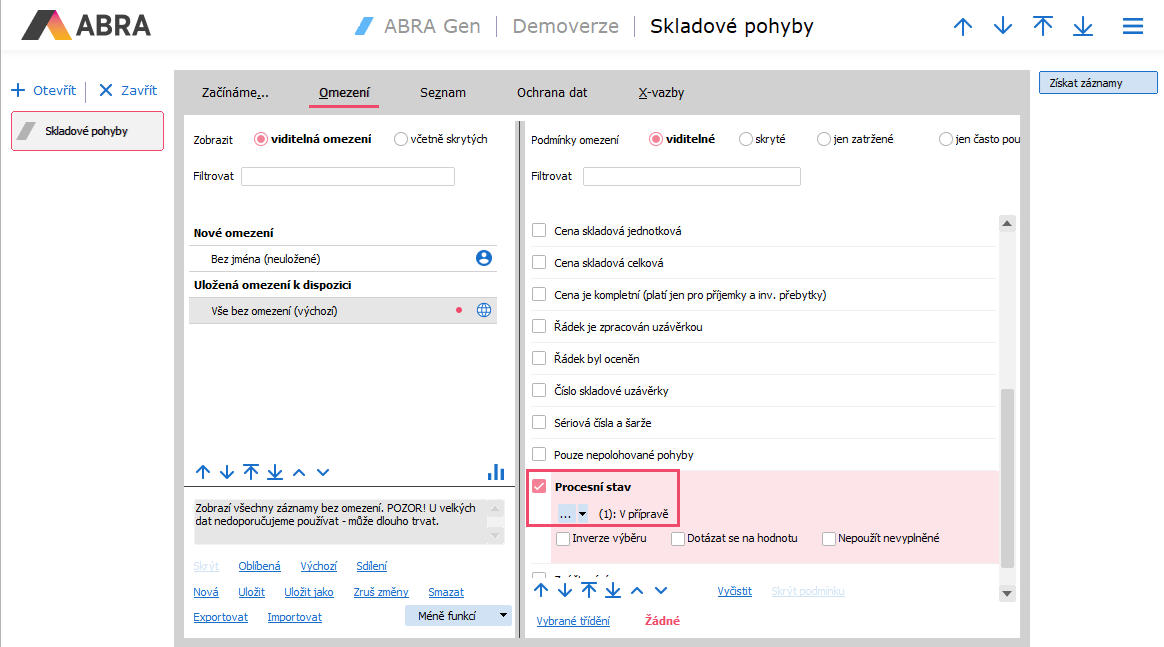Click the globe icon beside default restriction
The image size is (1164, 647).
[x=484, y=311]
